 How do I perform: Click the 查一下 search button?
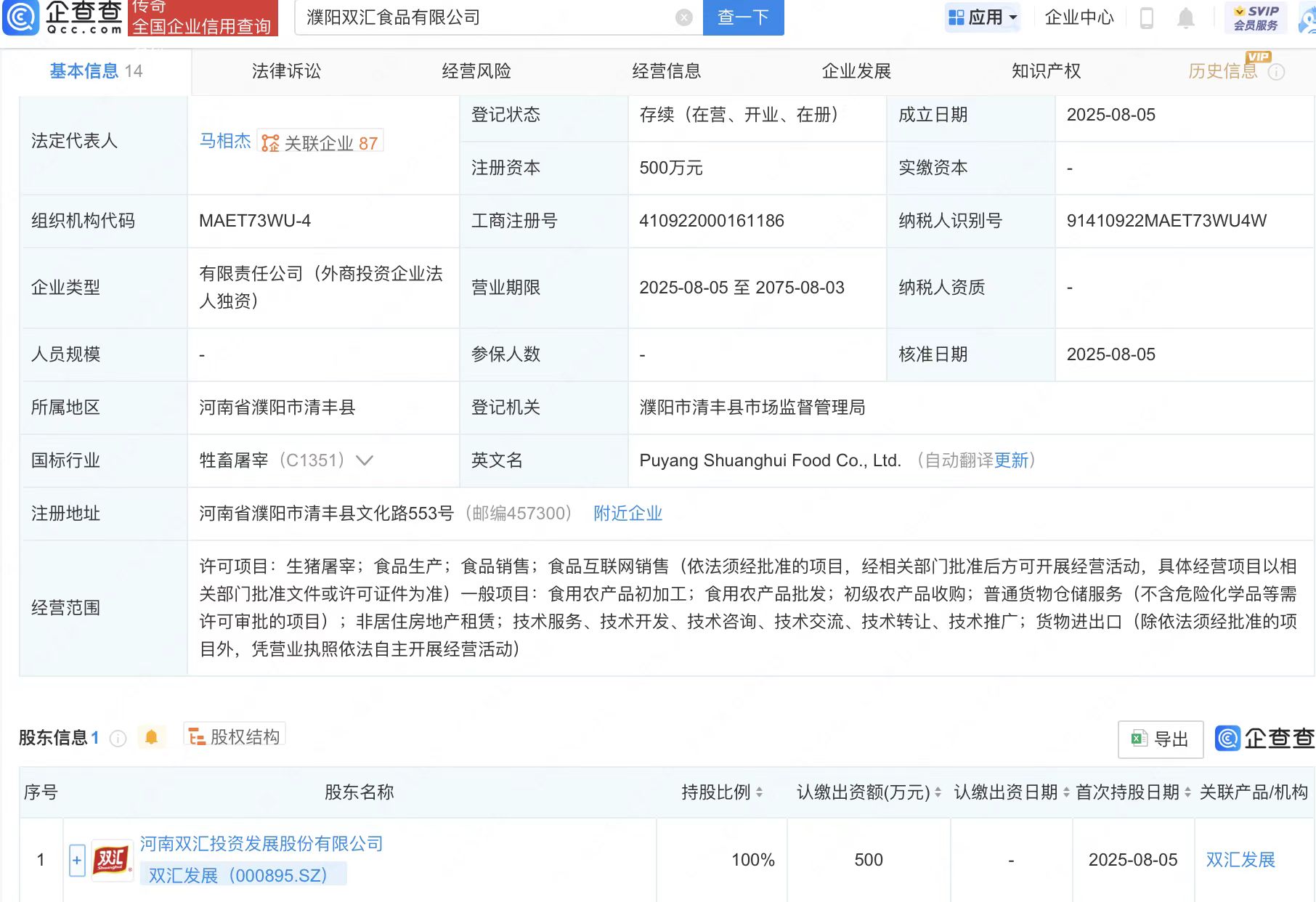(743, 17)
